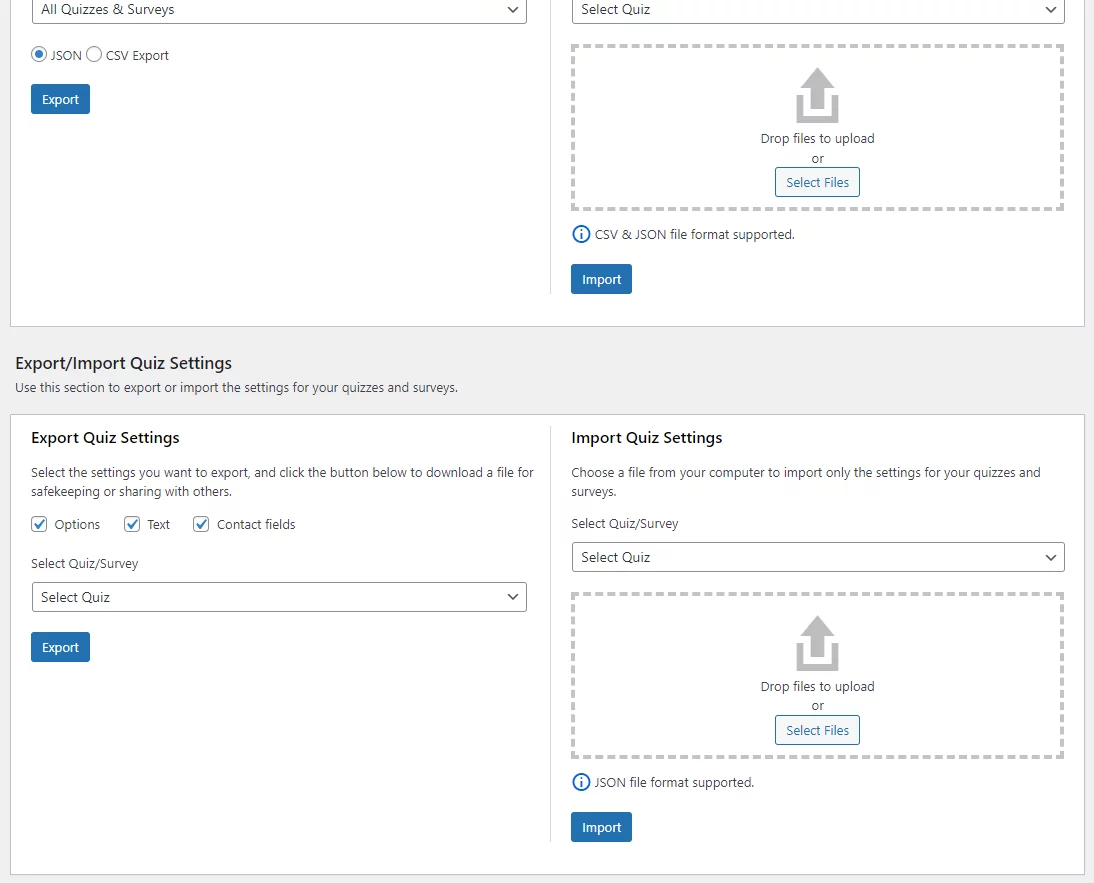
Task: Click 'Drop files to upload' text in Import Quiz Settings
Action: 817,686
